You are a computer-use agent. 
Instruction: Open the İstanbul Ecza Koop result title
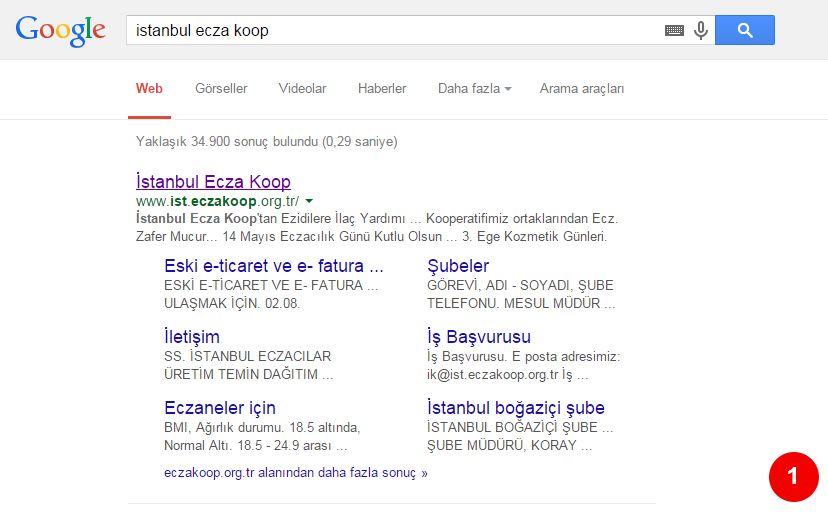tap(213, 181)
